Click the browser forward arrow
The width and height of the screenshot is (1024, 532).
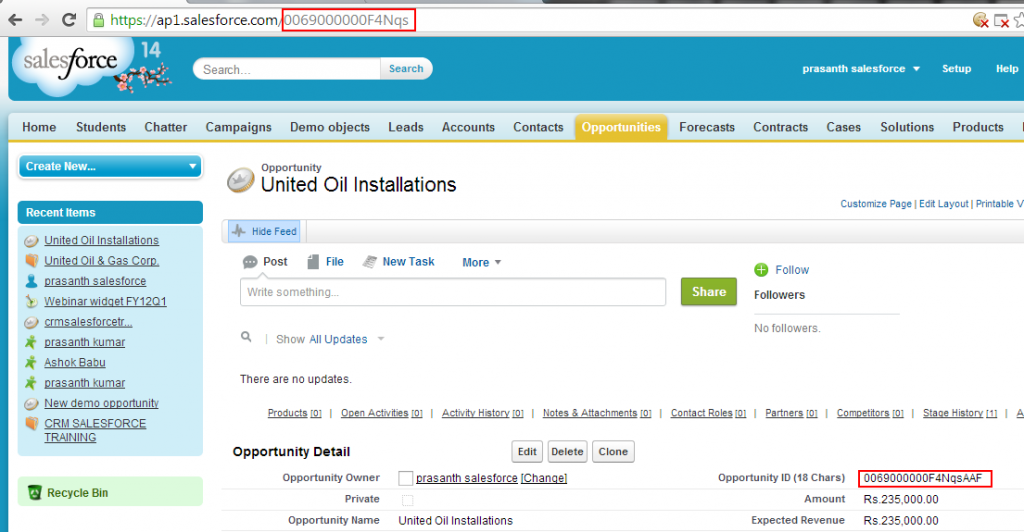[42, 20]
